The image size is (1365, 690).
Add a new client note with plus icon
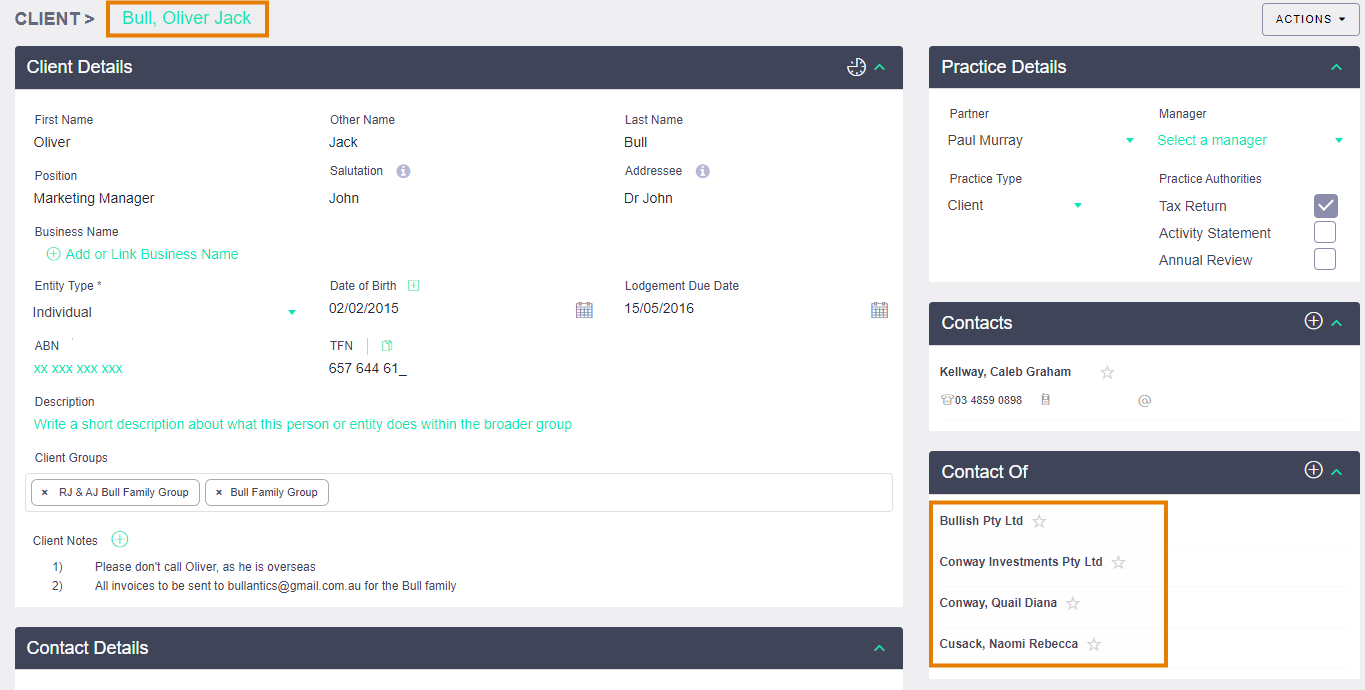coord(120,540)
